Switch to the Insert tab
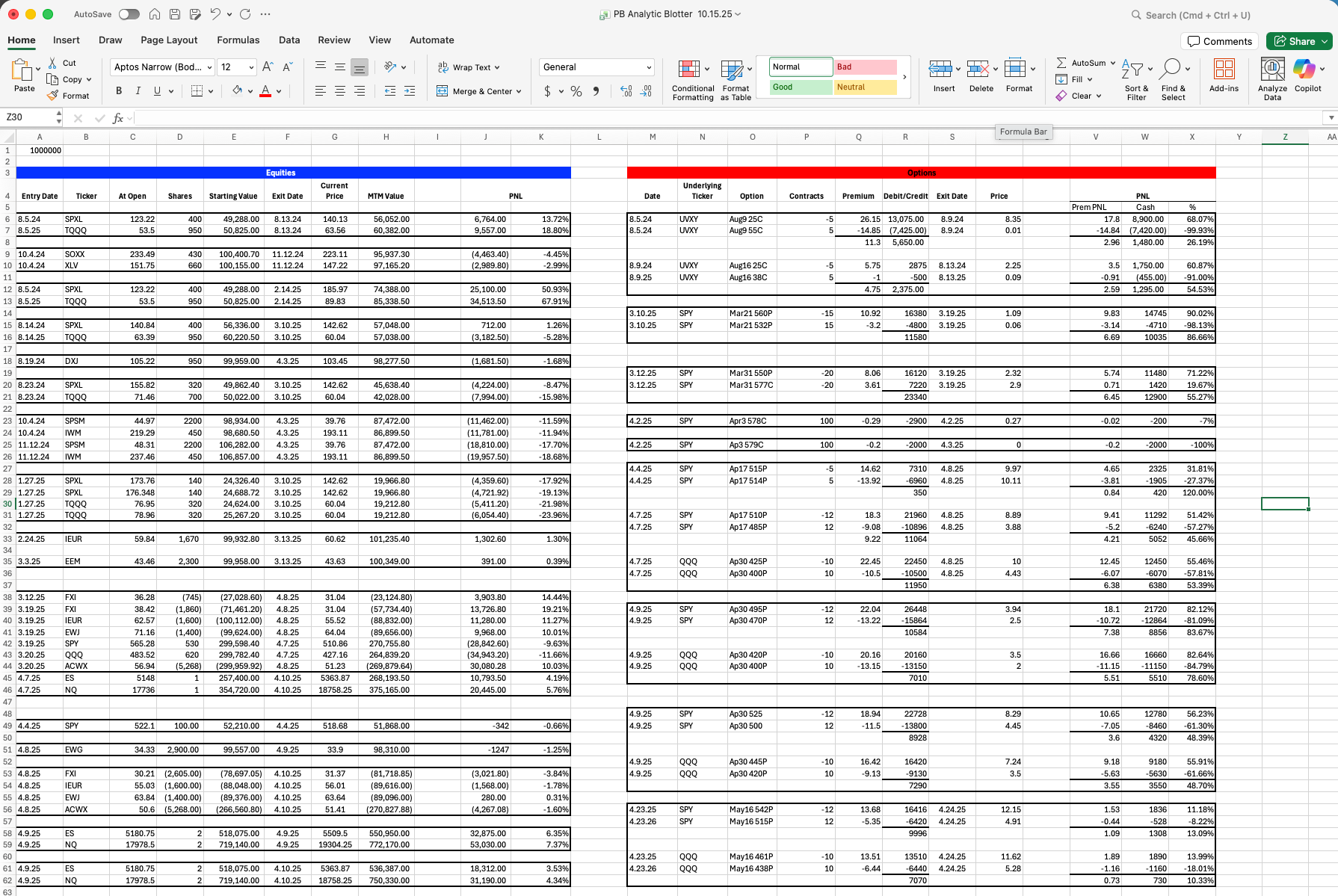The width and height of the screenshot is (1338, 896). (x=67, y=40)
